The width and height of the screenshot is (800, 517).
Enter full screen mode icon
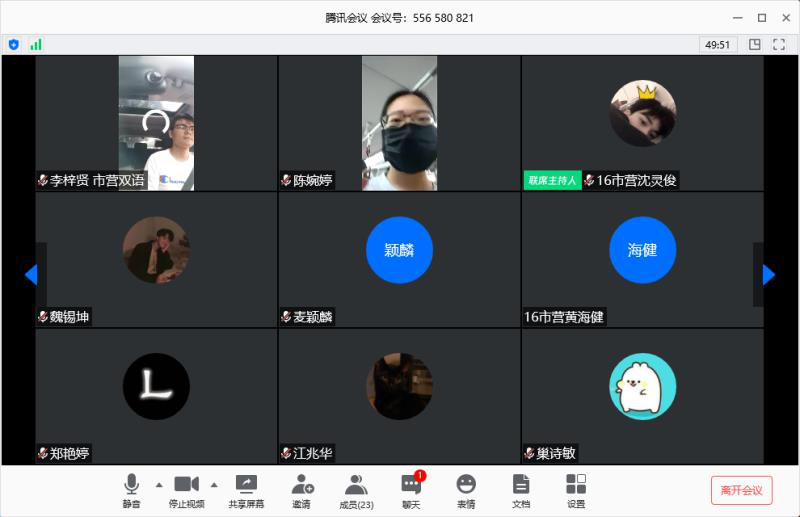click(x=780, y=44)
